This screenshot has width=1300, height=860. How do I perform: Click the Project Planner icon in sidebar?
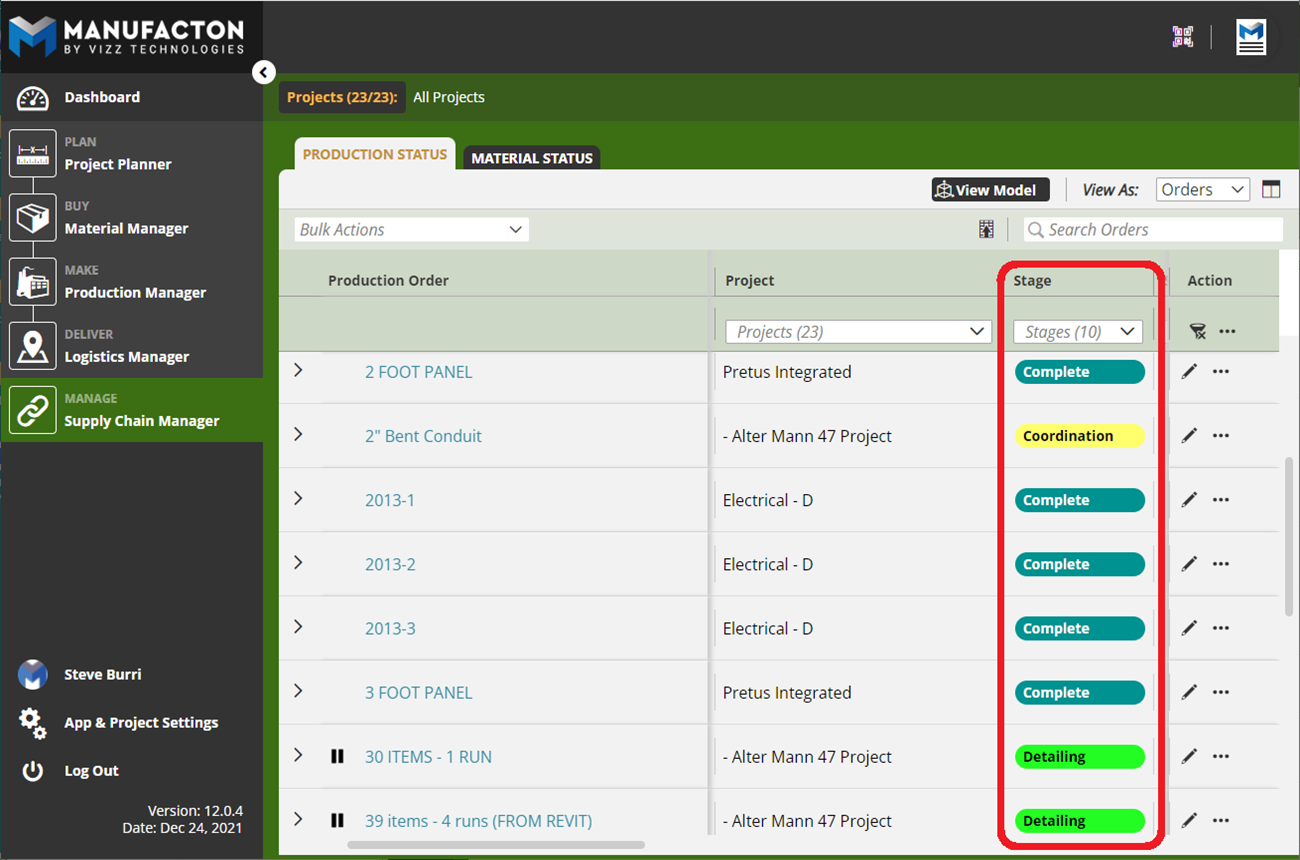(33, 153)
